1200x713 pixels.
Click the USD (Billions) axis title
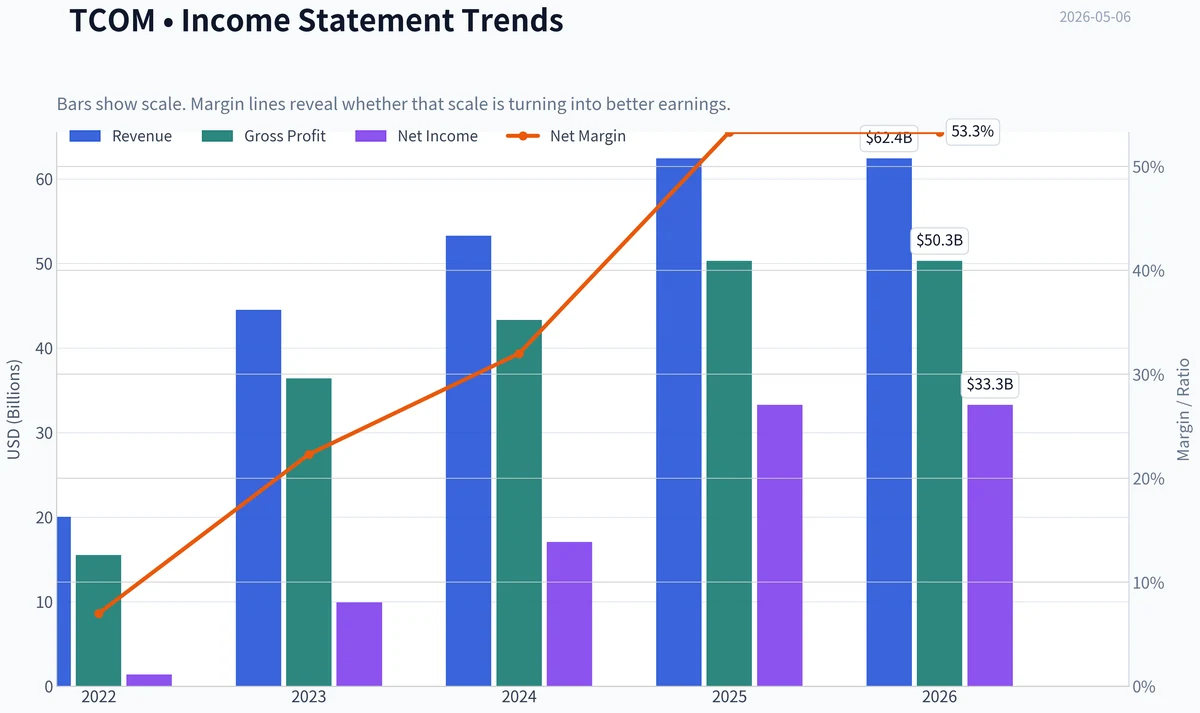coord(14,409)
